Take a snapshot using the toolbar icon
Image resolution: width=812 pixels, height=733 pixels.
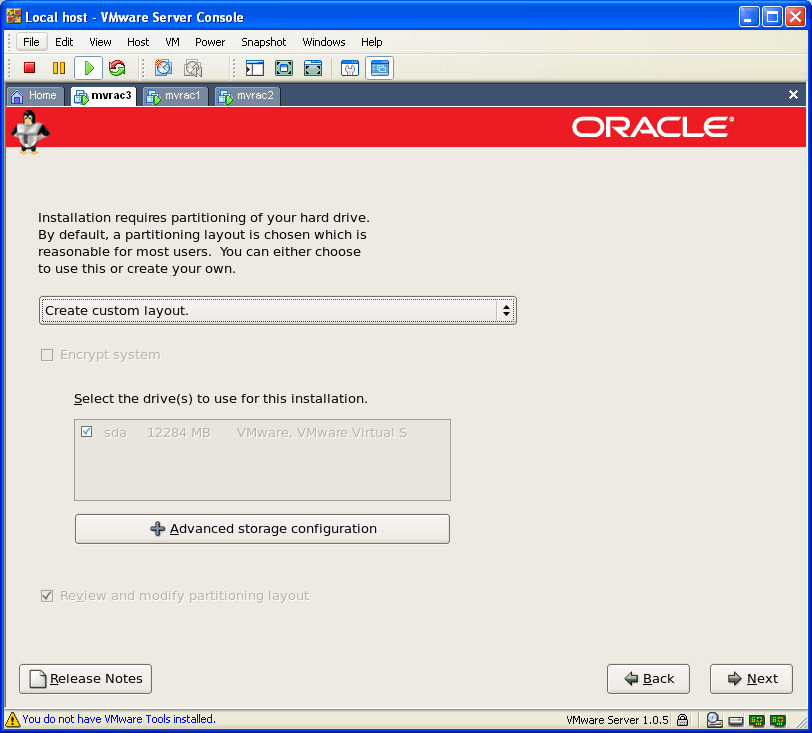coord(163,68)
